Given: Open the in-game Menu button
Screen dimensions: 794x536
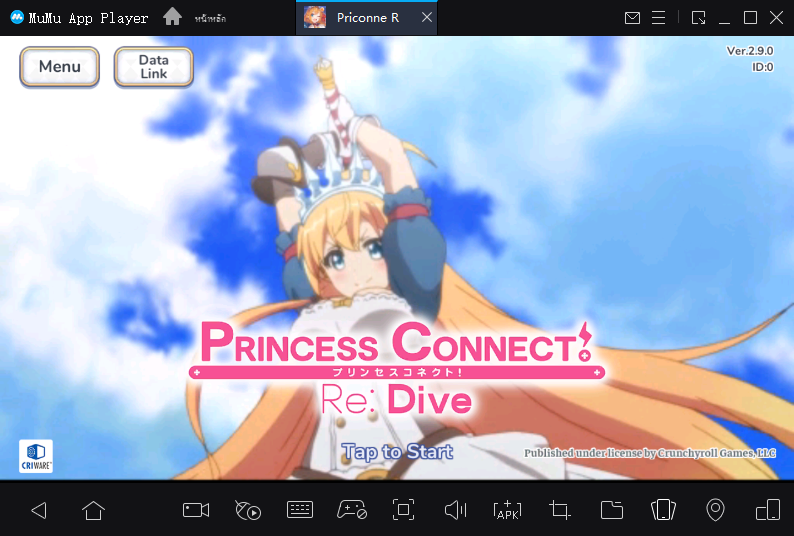Looking at the screenshot, I should point(60,67).
